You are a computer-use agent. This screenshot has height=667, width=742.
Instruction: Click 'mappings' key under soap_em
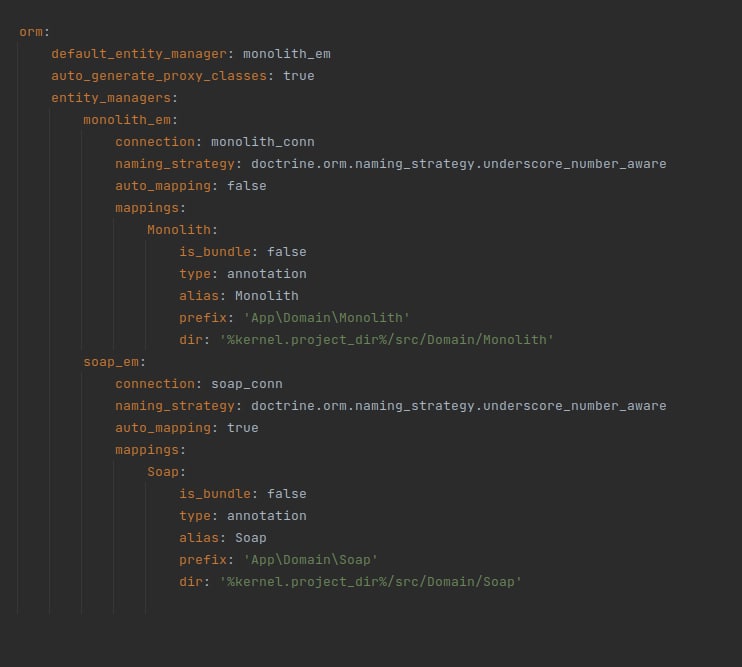click(147, 450)
